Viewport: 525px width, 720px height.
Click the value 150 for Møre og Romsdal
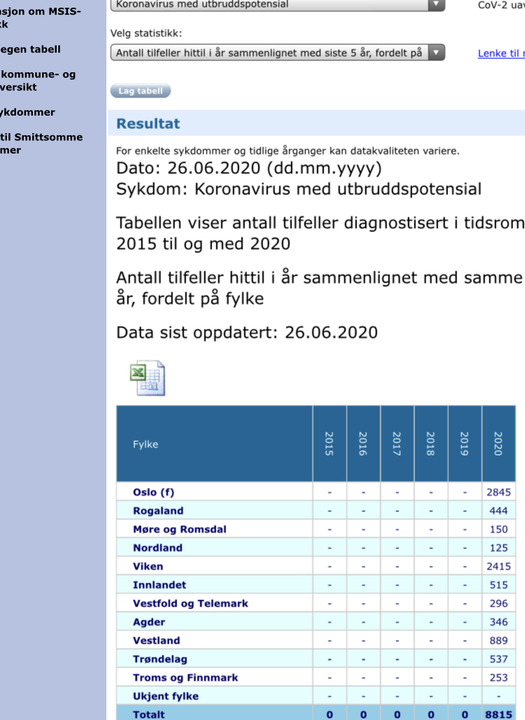pyautogui.click(x=499, y=529)
